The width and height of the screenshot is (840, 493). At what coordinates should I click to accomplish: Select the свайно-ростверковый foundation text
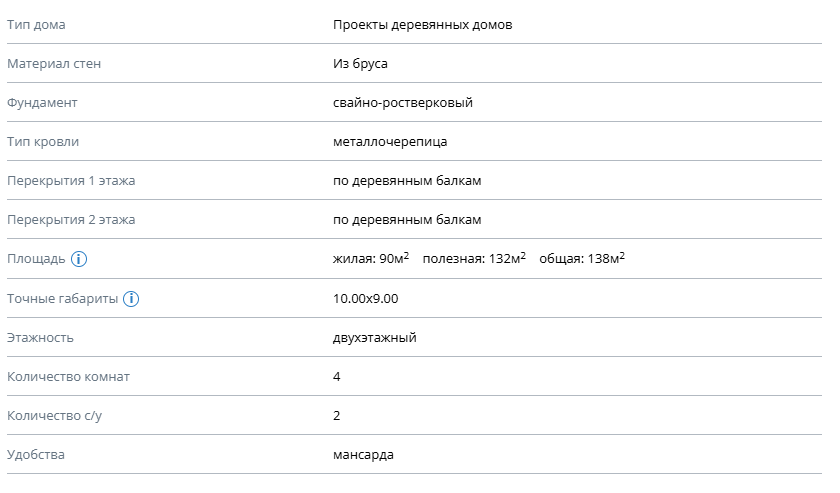pyautogui.click(x=403, y=103)
